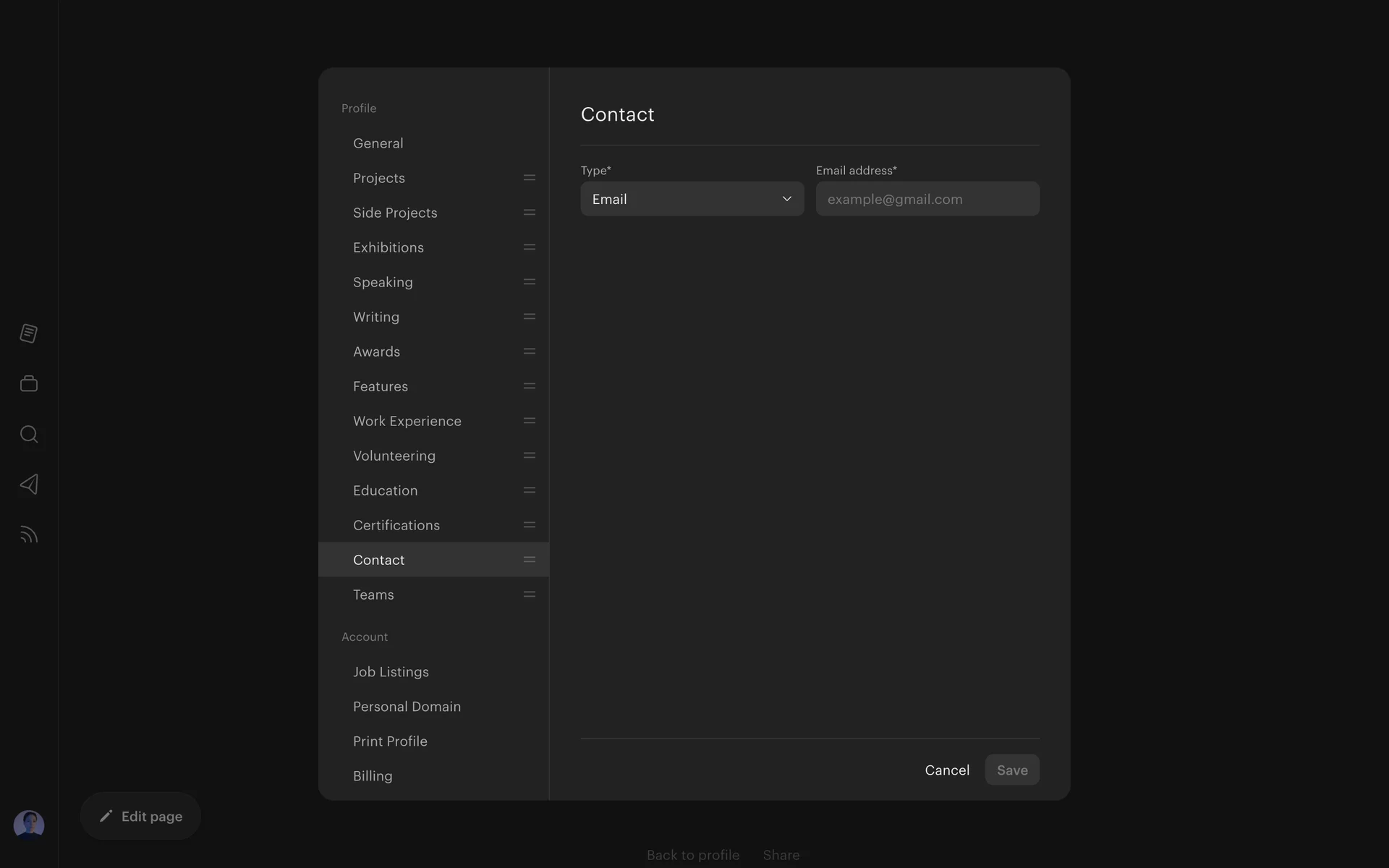This screenshot has width=1389, height=868.
Task: Switch to the Work Experience section
Action: (x=407, y=421)
